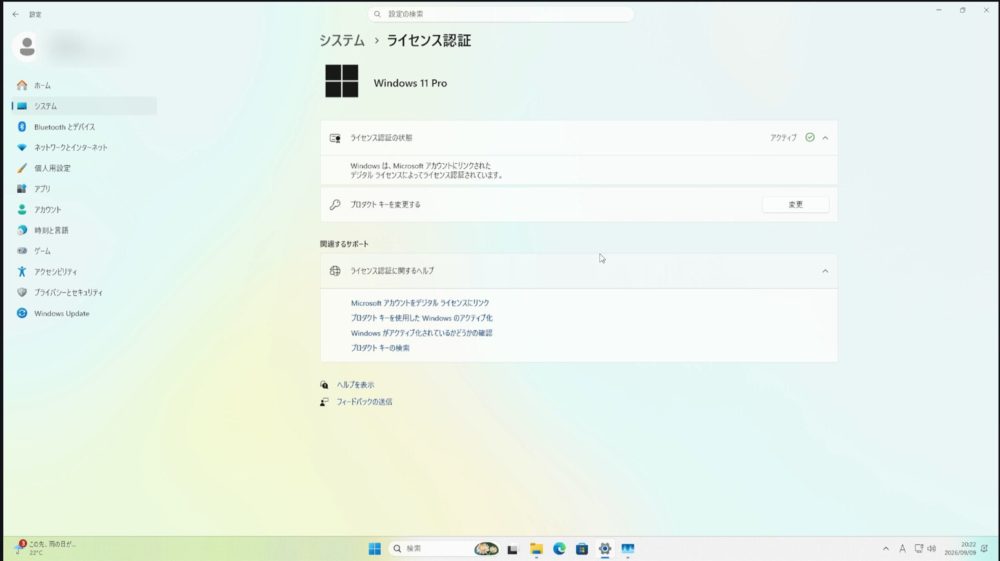Open the Windows Start button
The width and height of the screenshot is (1000, 561).
[x=374, y=548]
